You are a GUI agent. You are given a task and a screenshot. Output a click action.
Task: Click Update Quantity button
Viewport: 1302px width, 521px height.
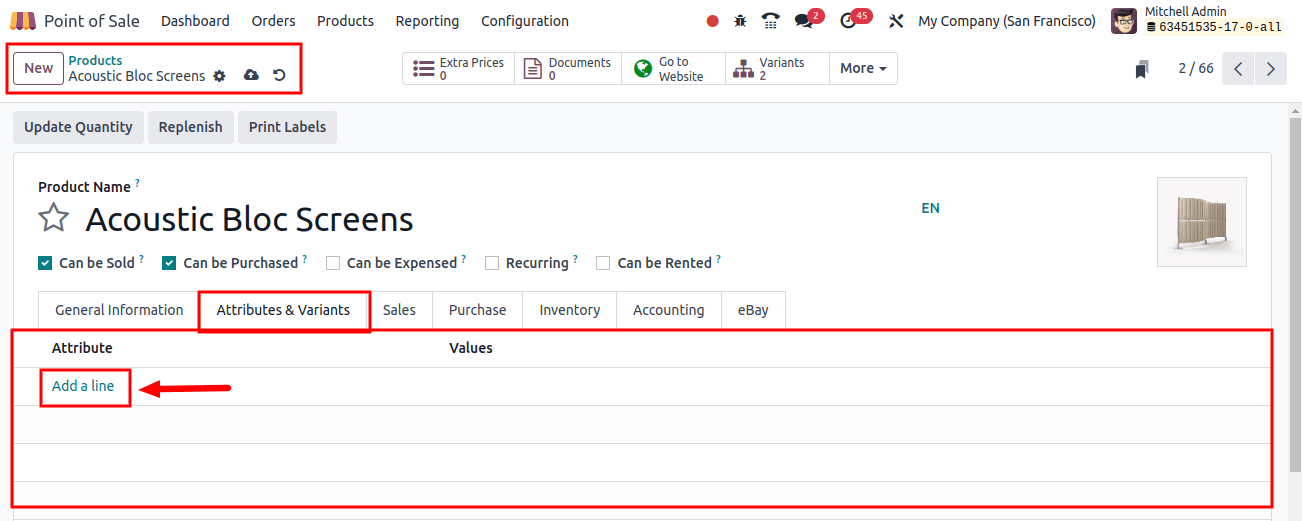(x=78, y=127)
